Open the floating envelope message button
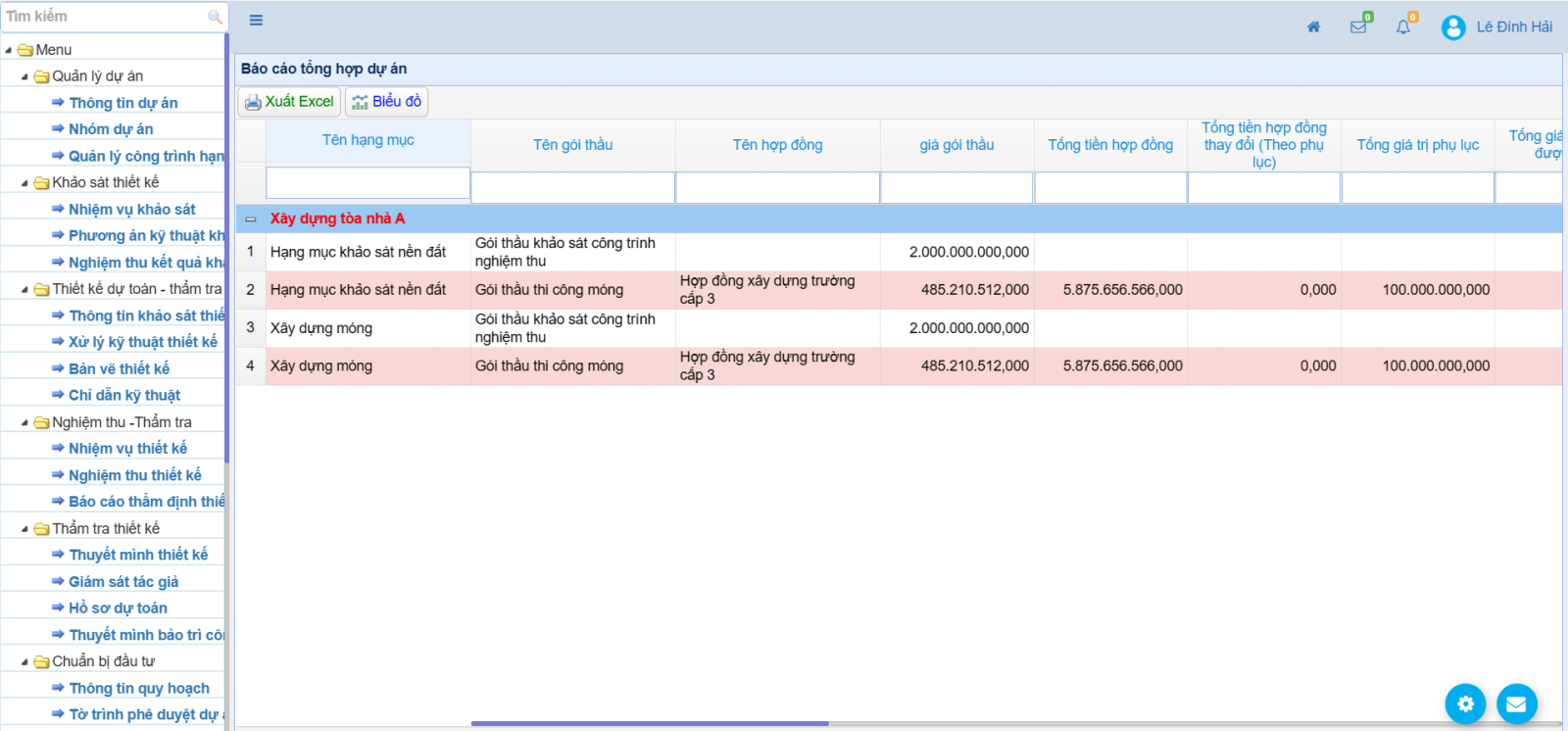This screenshot has height=731, width=1568. point(1516,704)
